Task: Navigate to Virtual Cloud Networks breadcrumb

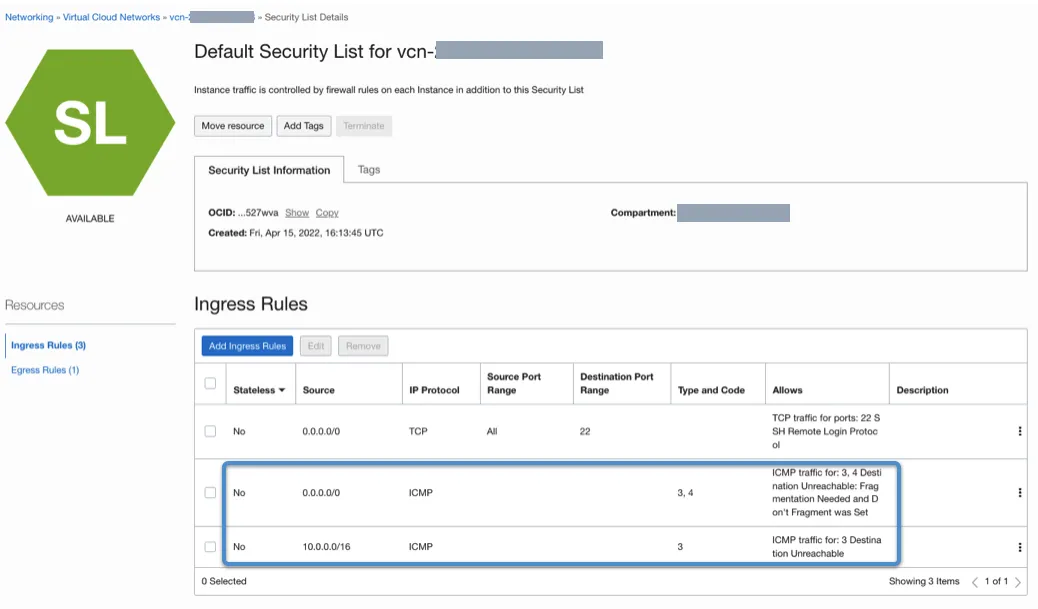Action: pos(111,18)
